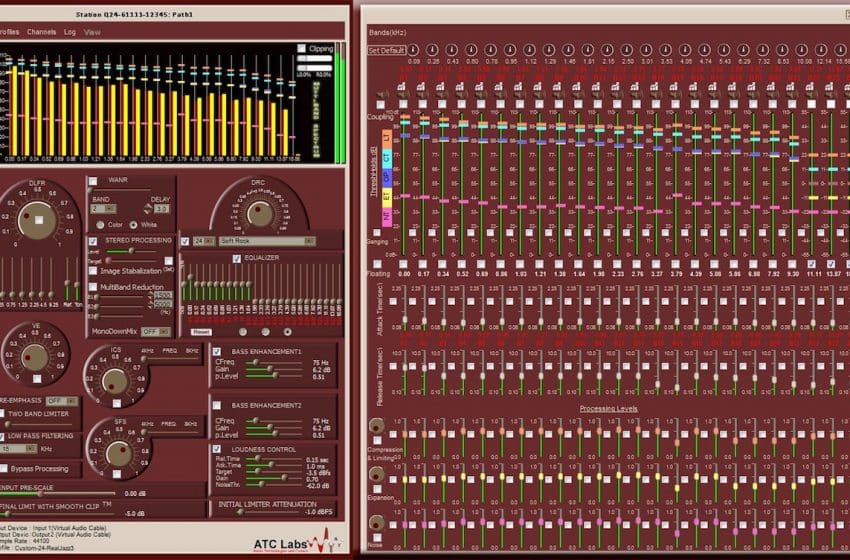Open the Channels menu
This screenshot has width=850, height=560.
coord(42,32)
